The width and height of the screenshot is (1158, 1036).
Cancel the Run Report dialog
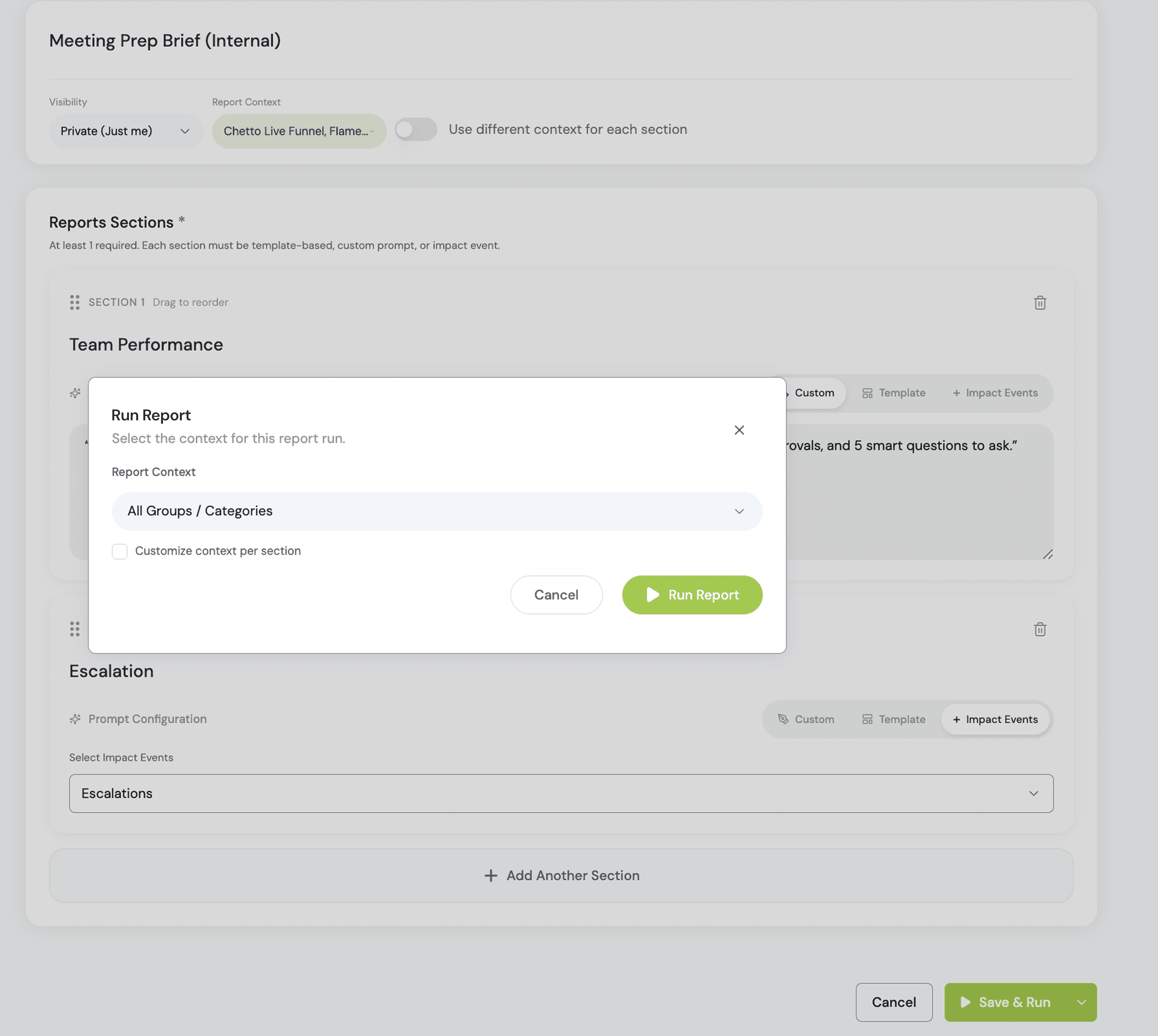tap(556, 595)
